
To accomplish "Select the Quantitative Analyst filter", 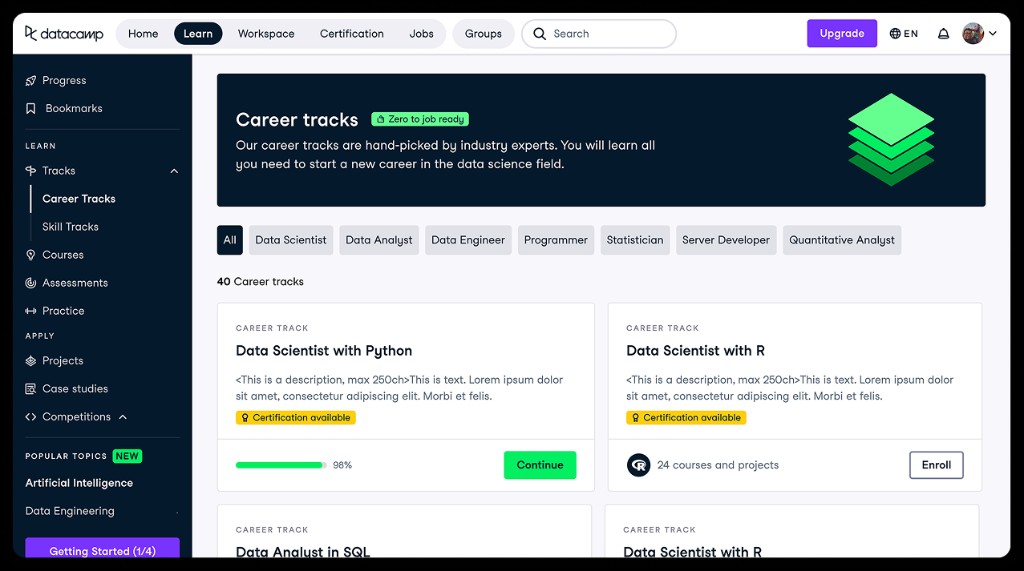I will tap(842, 240).
